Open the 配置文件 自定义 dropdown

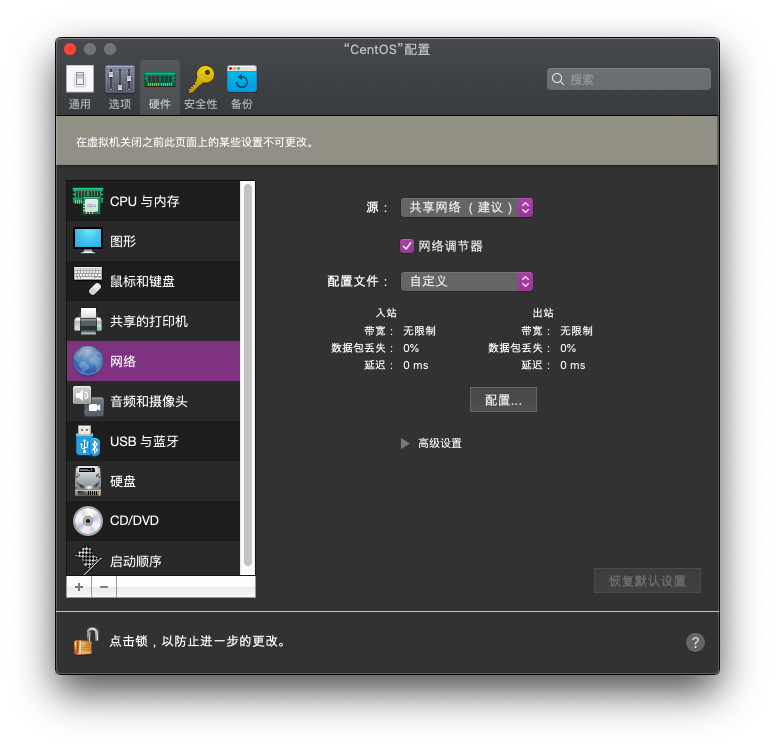tap(467, 281)
